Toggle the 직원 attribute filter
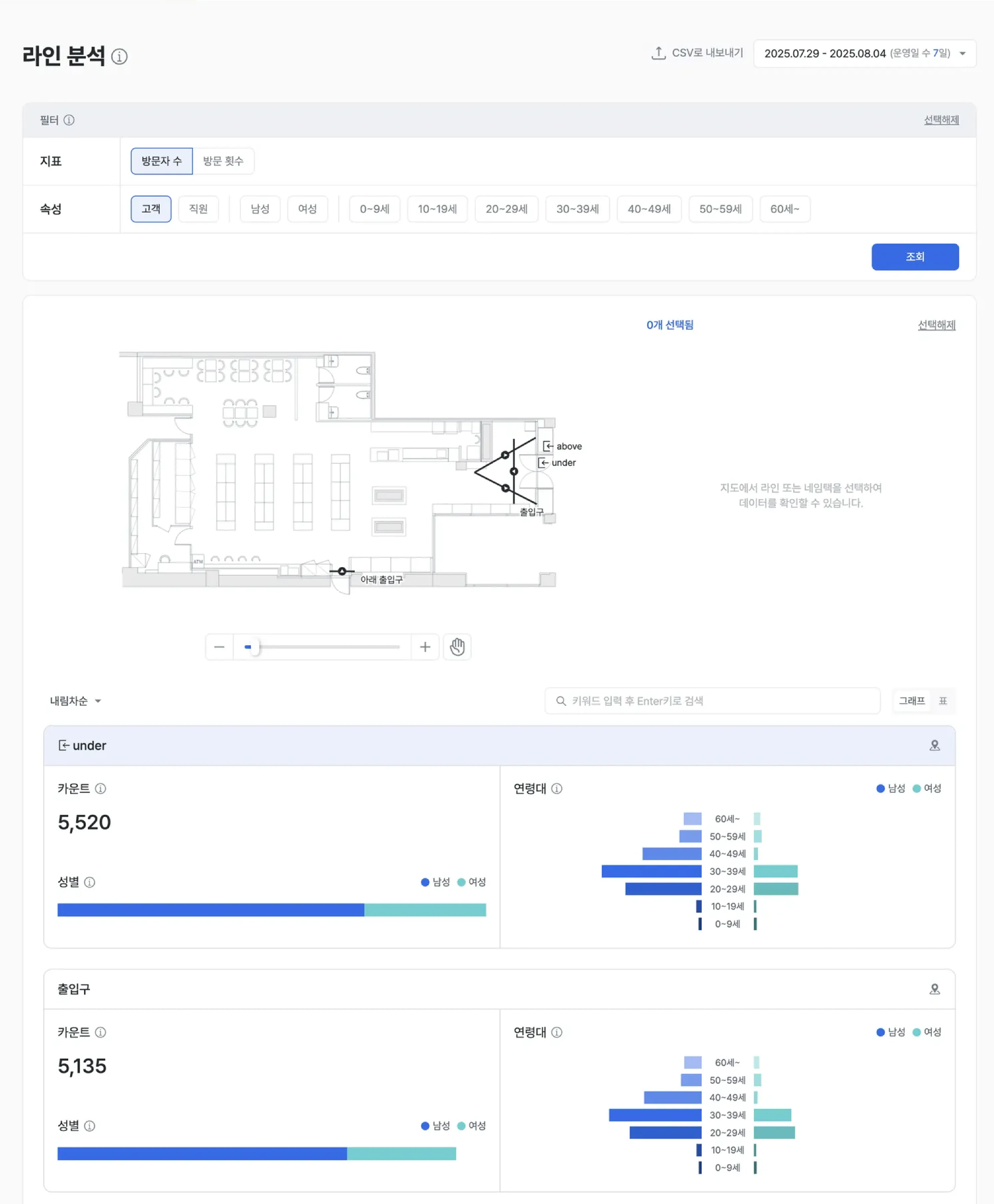994x1204 pixels. [x=198, y=209]
